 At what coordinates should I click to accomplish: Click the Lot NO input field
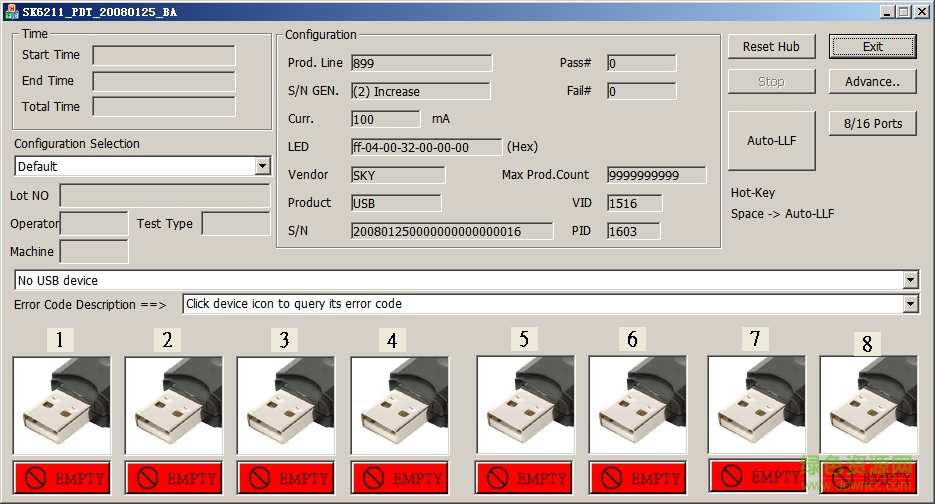pyautogui.click(x=165, y=195)
